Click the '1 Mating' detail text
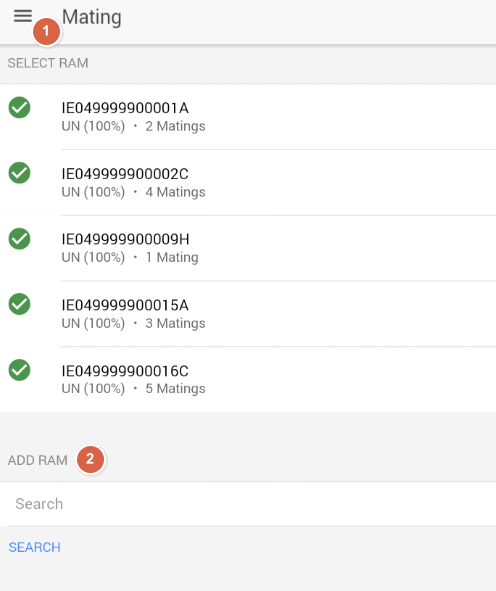Viewport: 496px width, 591px height. (x=172, y=257)
